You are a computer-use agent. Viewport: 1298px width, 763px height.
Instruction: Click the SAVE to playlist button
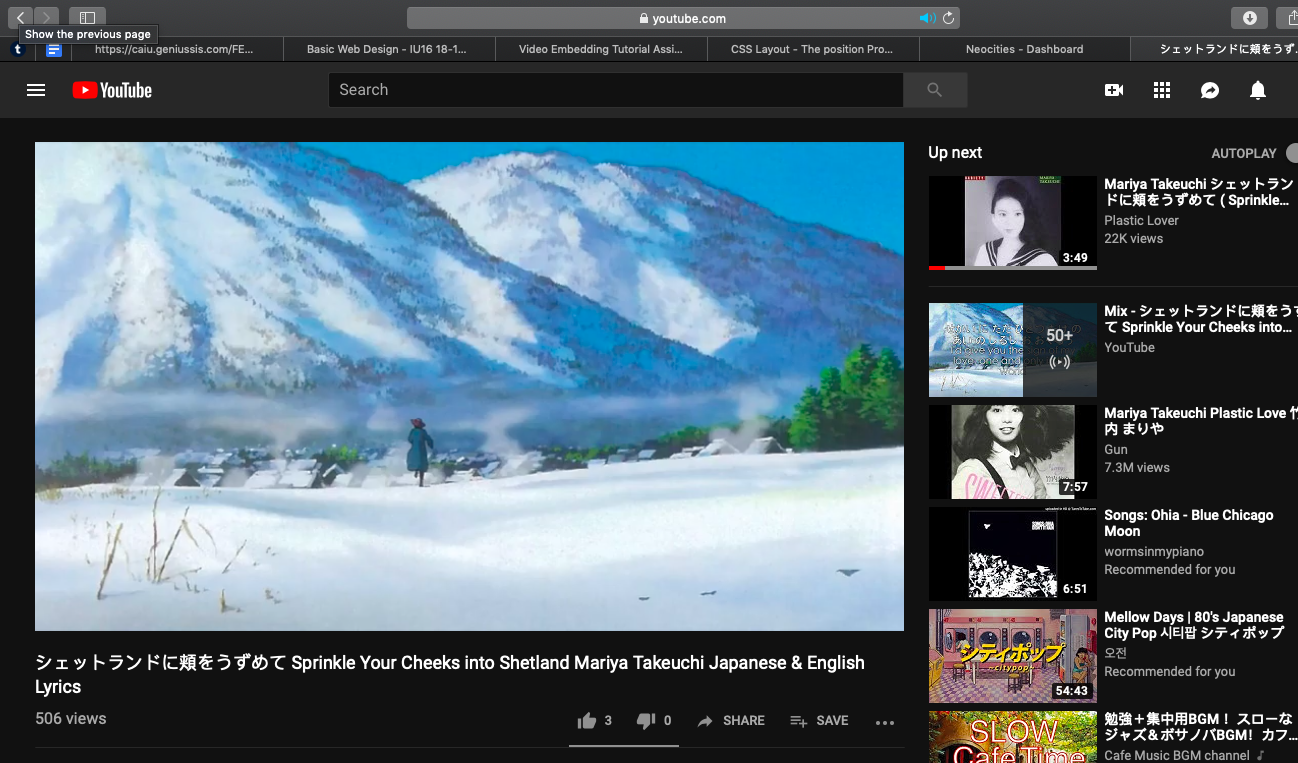[x=819, y=720]
